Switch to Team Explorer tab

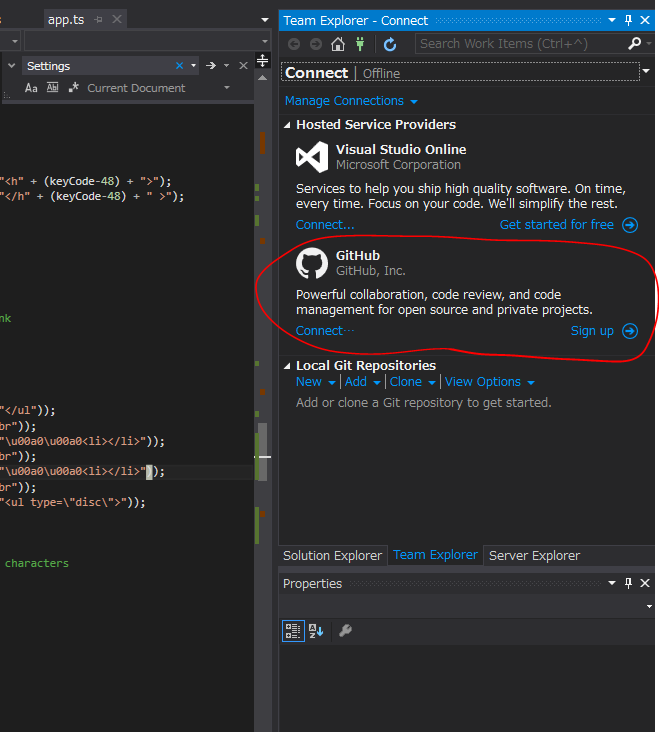(435, 555)
